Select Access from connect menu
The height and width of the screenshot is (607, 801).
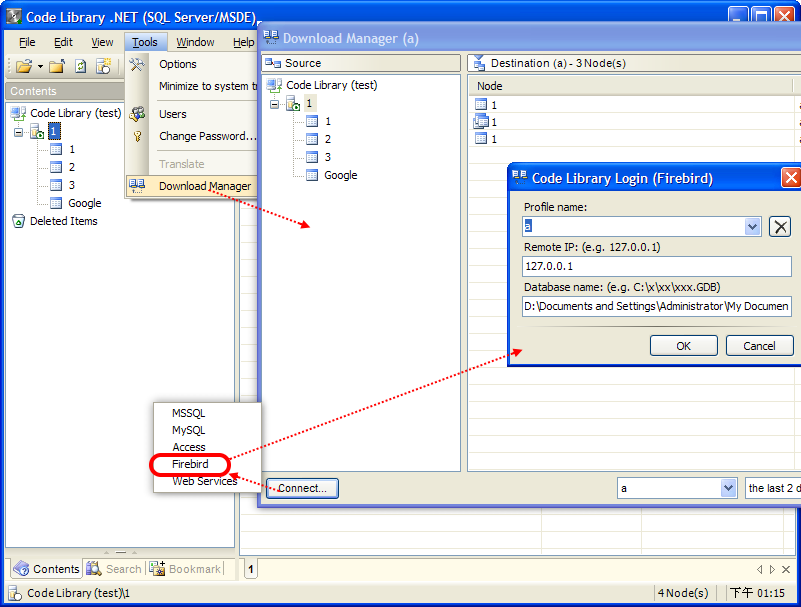click(189, 447)
